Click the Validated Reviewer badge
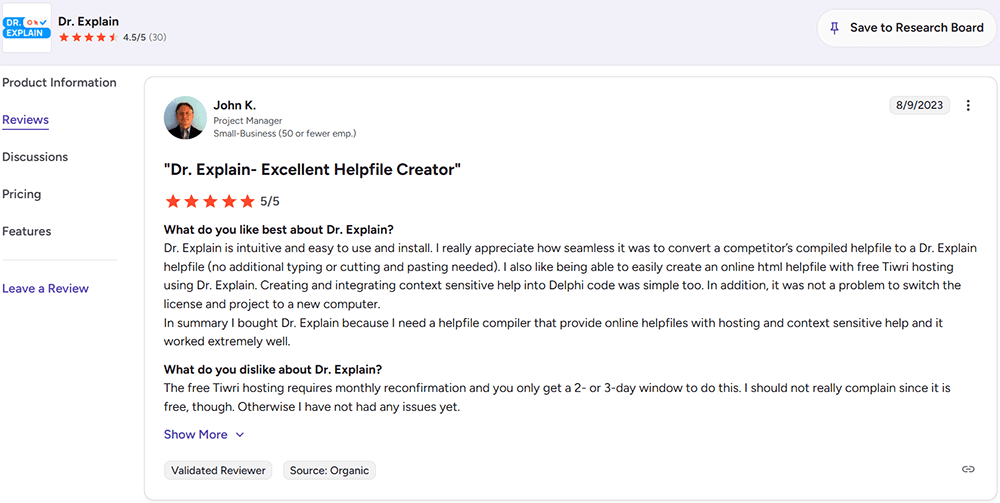 pyautogui.click(x=218, y=470)
